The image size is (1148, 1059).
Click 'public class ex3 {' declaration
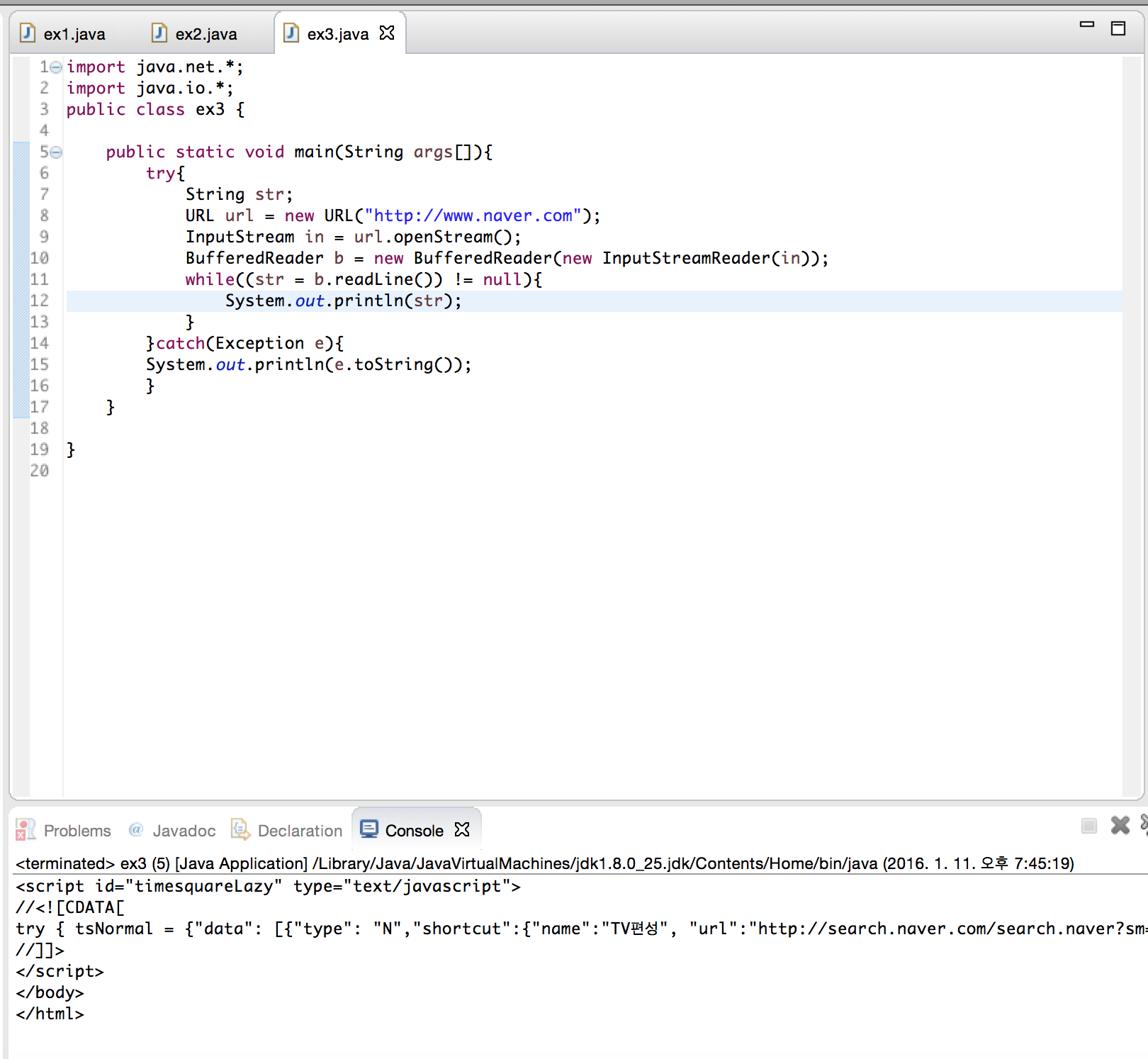tap(156, 110)
